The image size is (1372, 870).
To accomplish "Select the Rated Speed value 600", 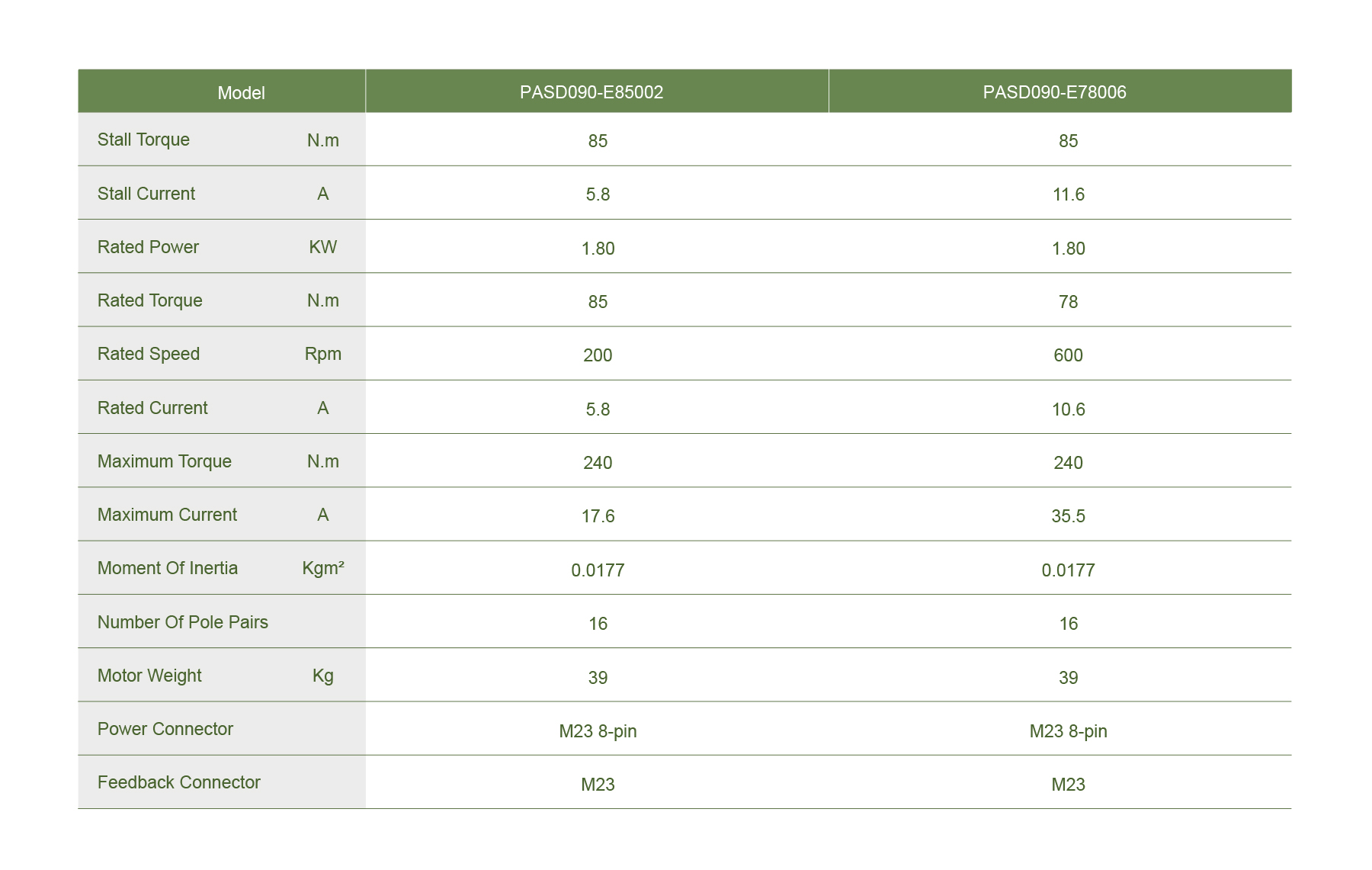I will point(1068,355).
